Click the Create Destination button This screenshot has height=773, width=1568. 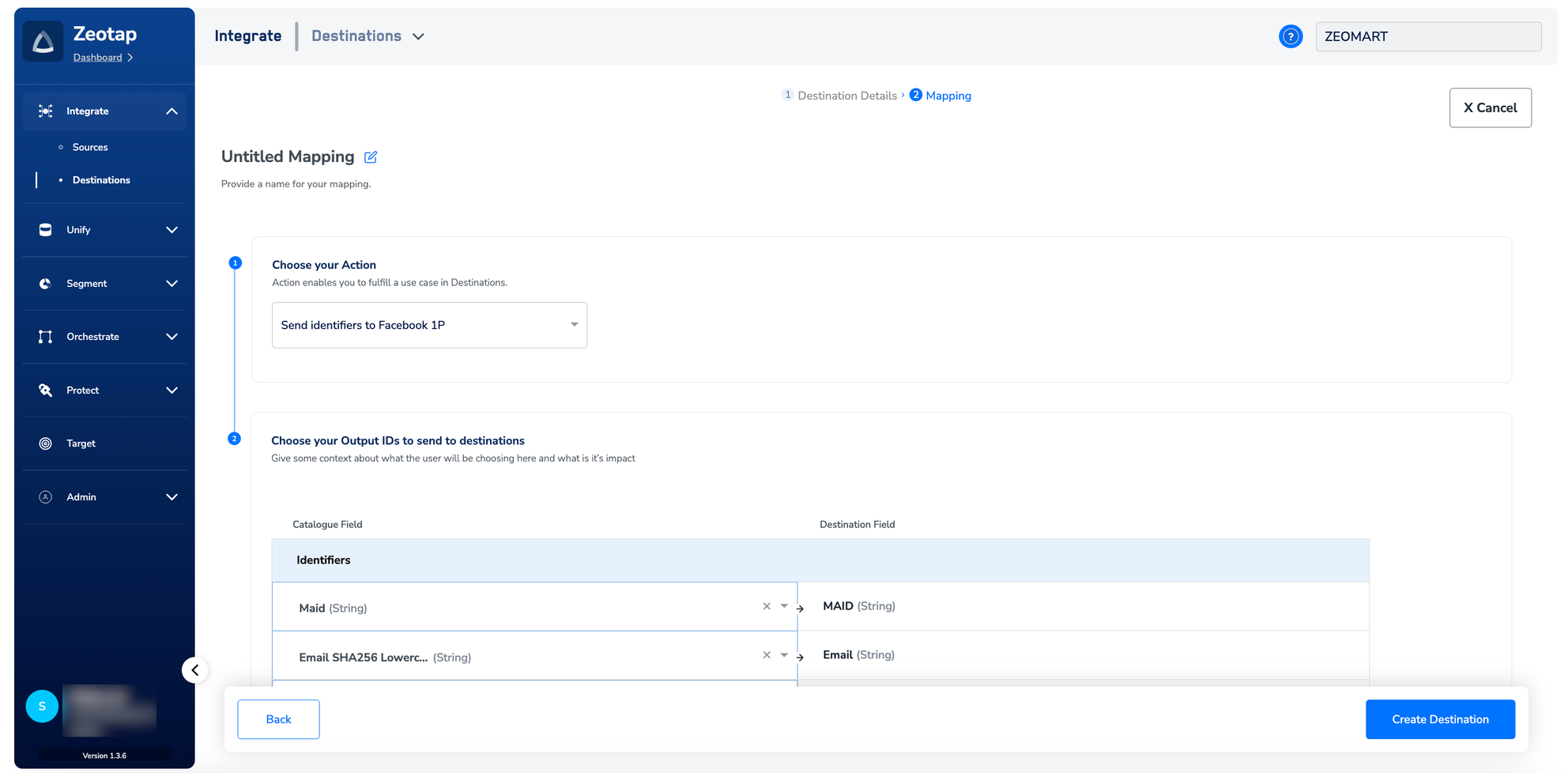point(1439,719)
